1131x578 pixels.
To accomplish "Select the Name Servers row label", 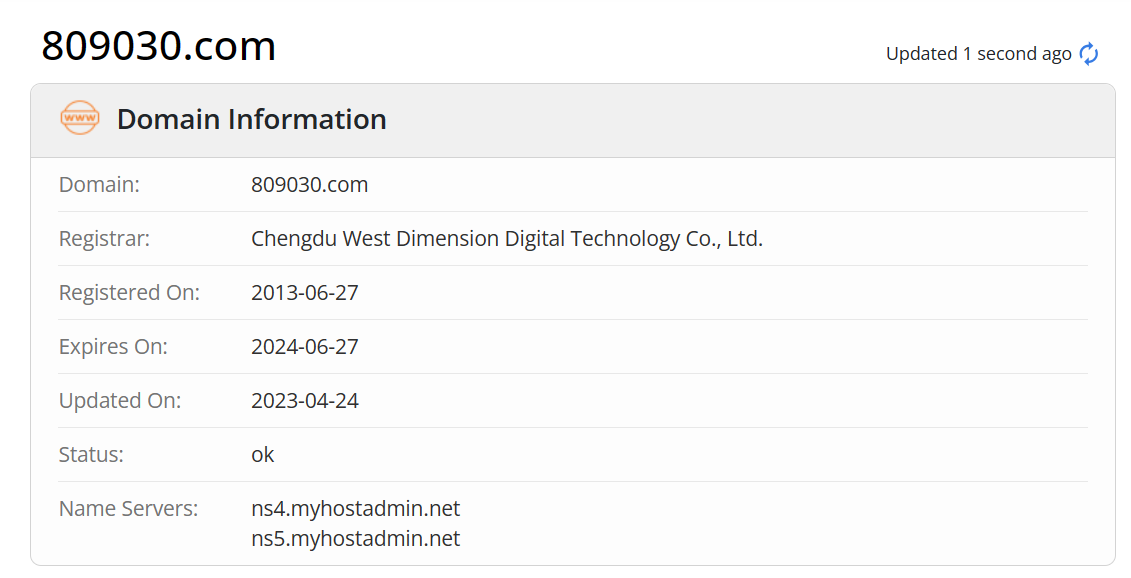I will click(127, 508).
